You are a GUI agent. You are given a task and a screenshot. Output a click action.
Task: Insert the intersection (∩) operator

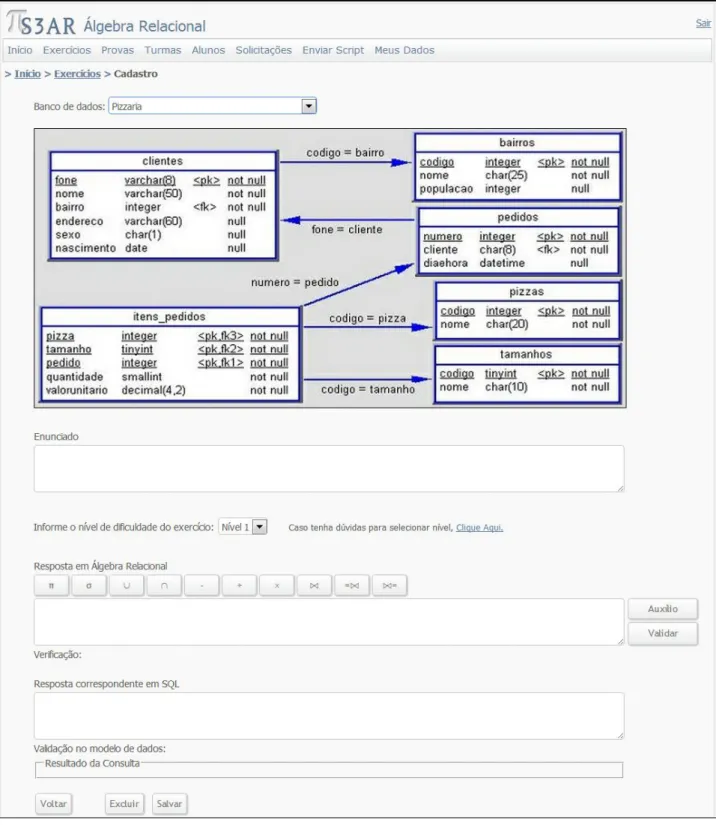coord(164,586)
